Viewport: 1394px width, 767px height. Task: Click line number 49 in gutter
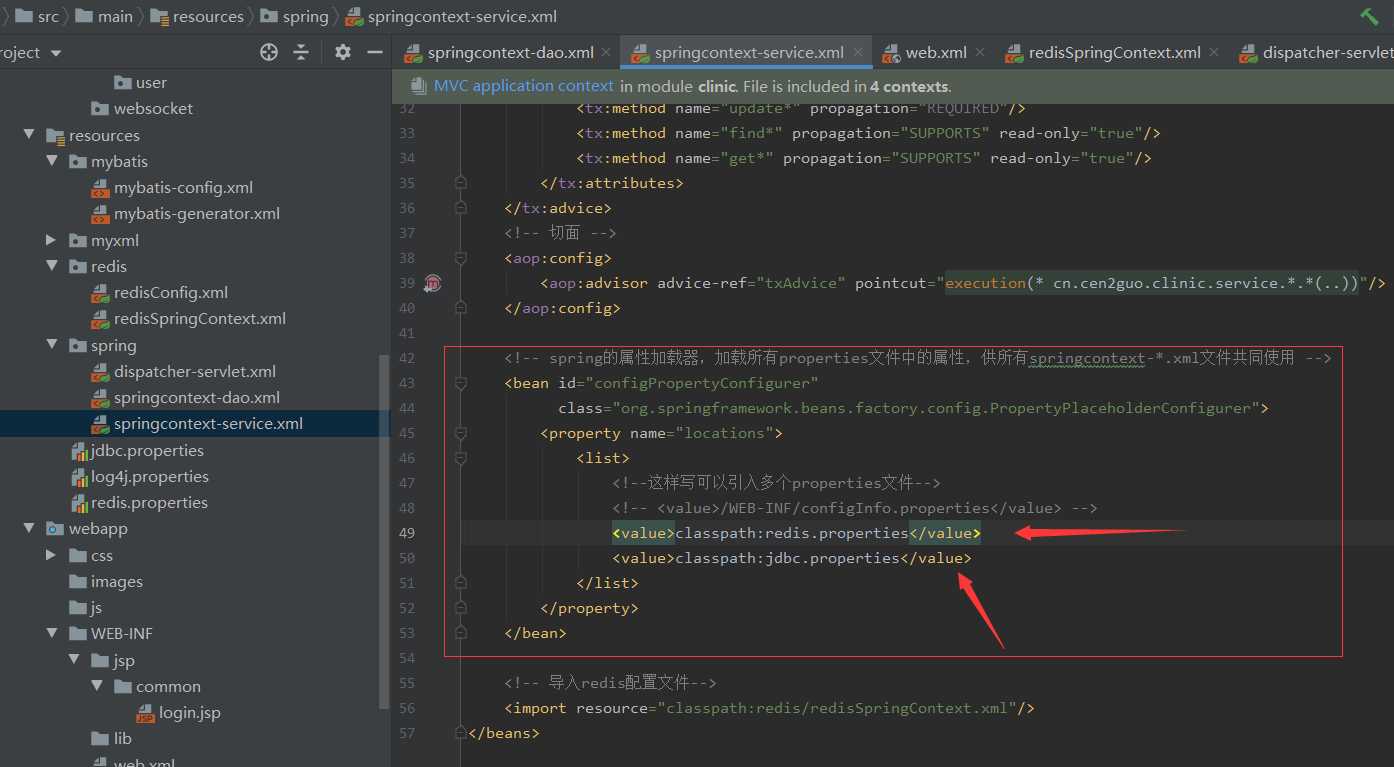coord(406,533)
